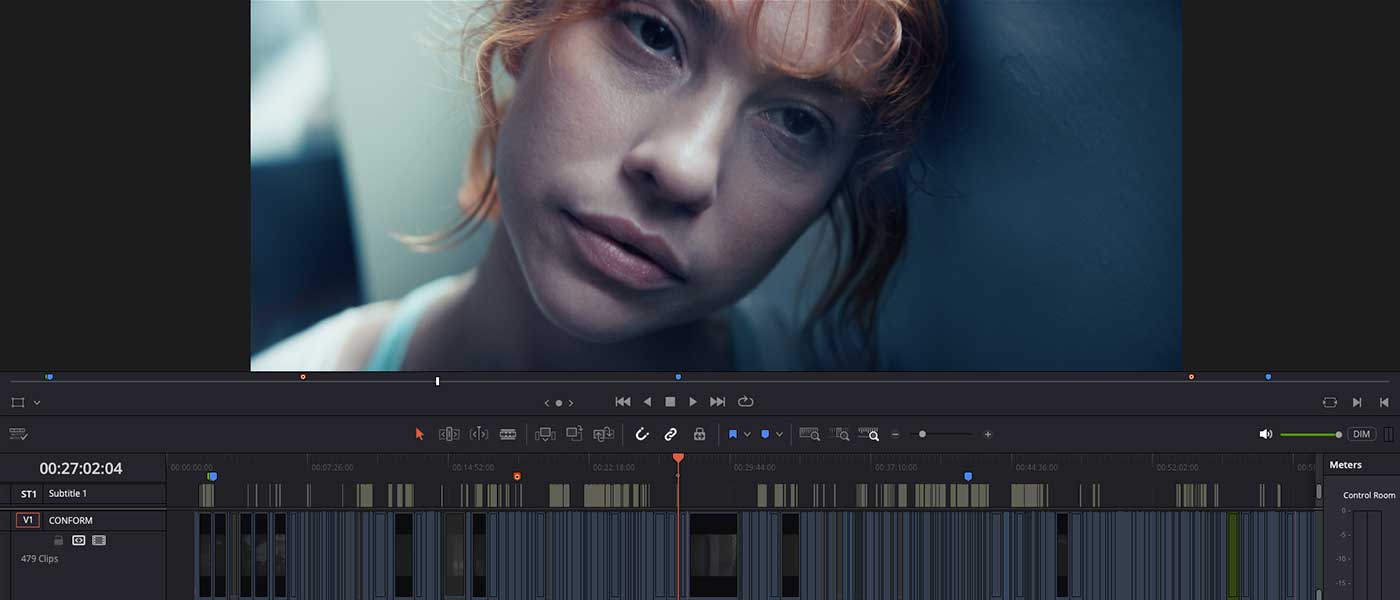The height and width of the screenshot is (600, 1400).
Task: Click the V1 destination track selector
Action: (28, 520)
